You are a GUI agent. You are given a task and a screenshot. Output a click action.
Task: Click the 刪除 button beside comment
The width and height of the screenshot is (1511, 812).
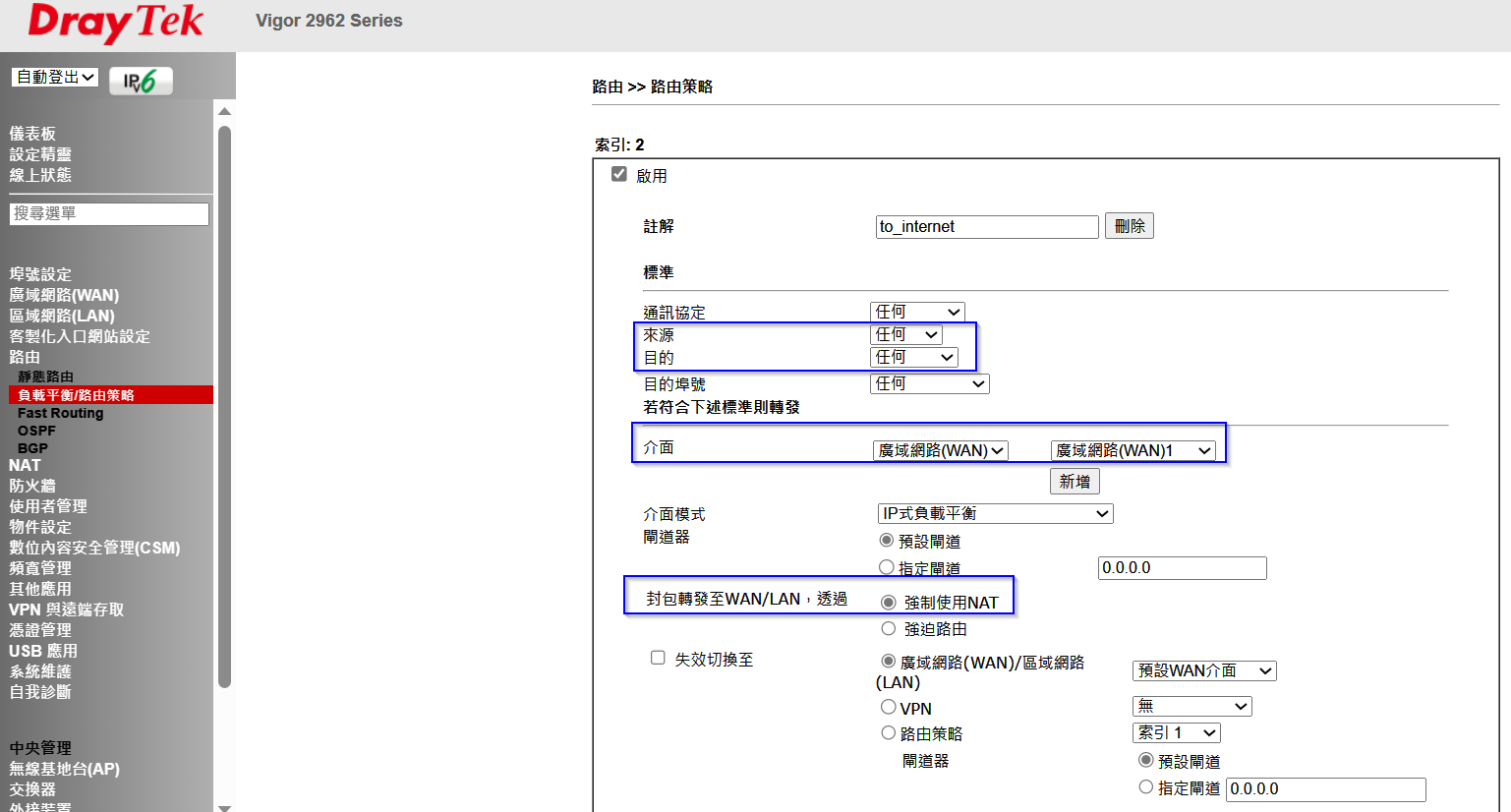[x=1129, y=226]
